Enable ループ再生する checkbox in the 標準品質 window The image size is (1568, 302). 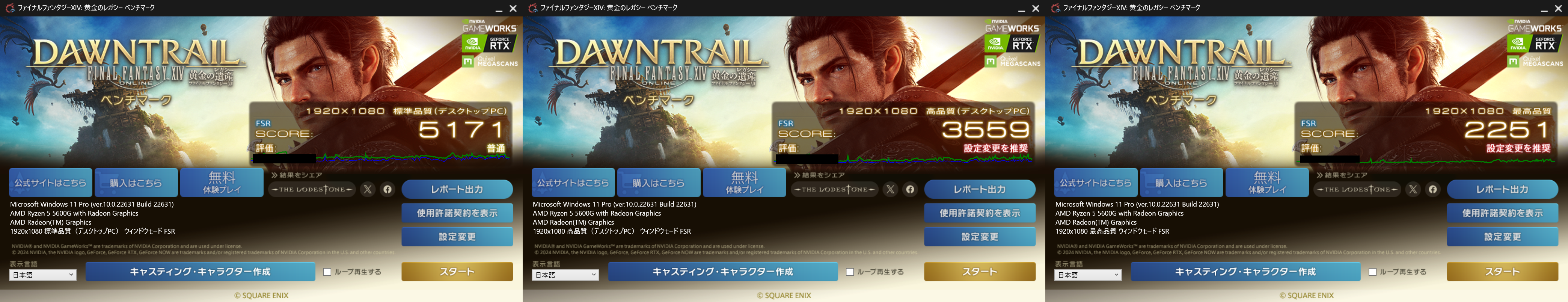pyautogui.click(x=327, y=272)
